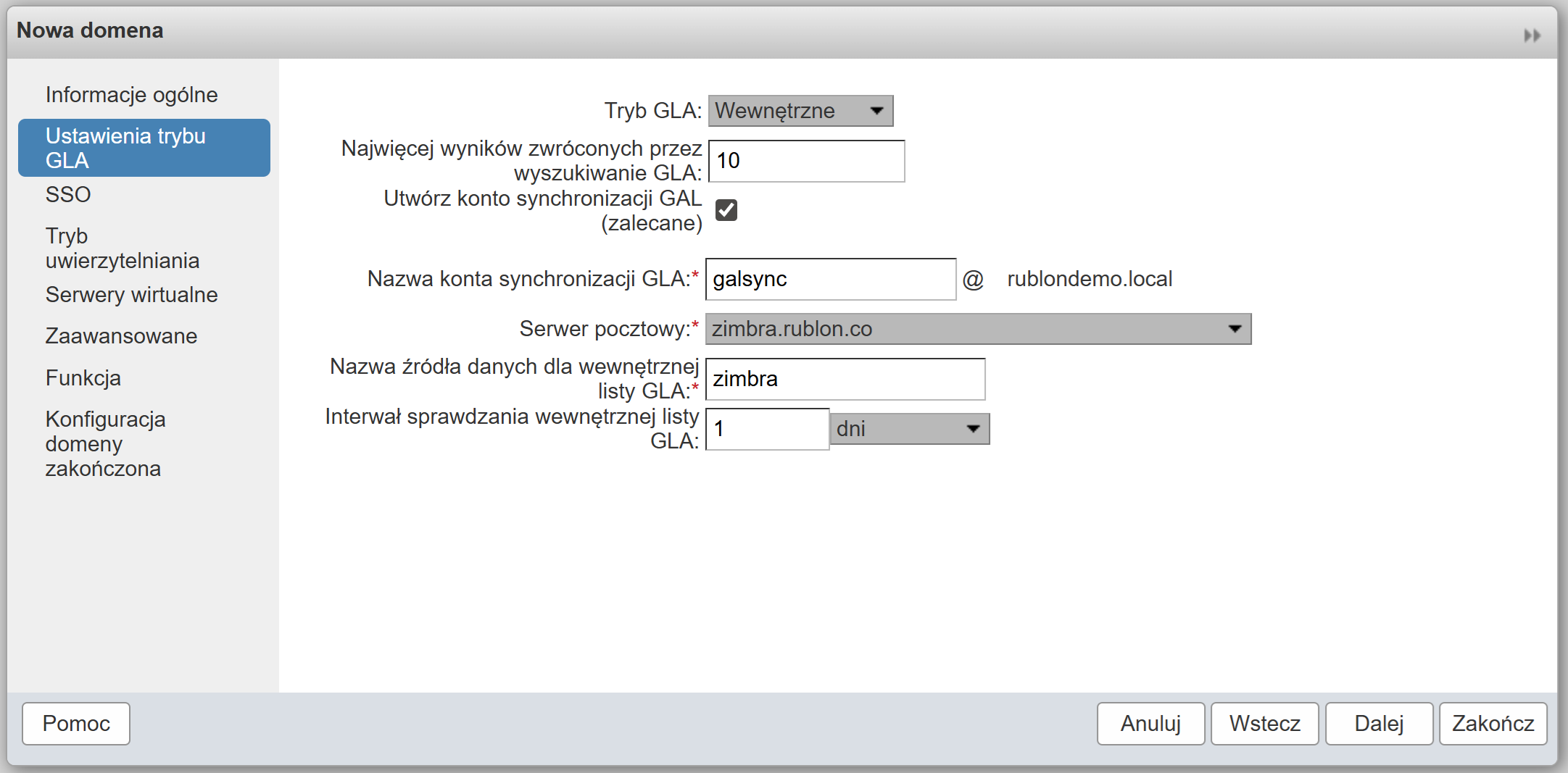Click the Pomoc button
The width and height of the screenshot is (1568, 773).
76,723
